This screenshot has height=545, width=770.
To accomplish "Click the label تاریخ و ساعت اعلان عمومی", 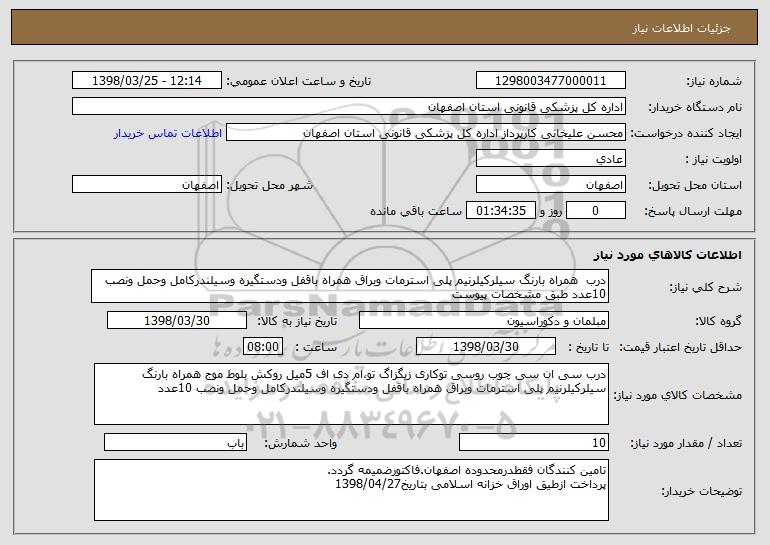I will coord(299,81).
